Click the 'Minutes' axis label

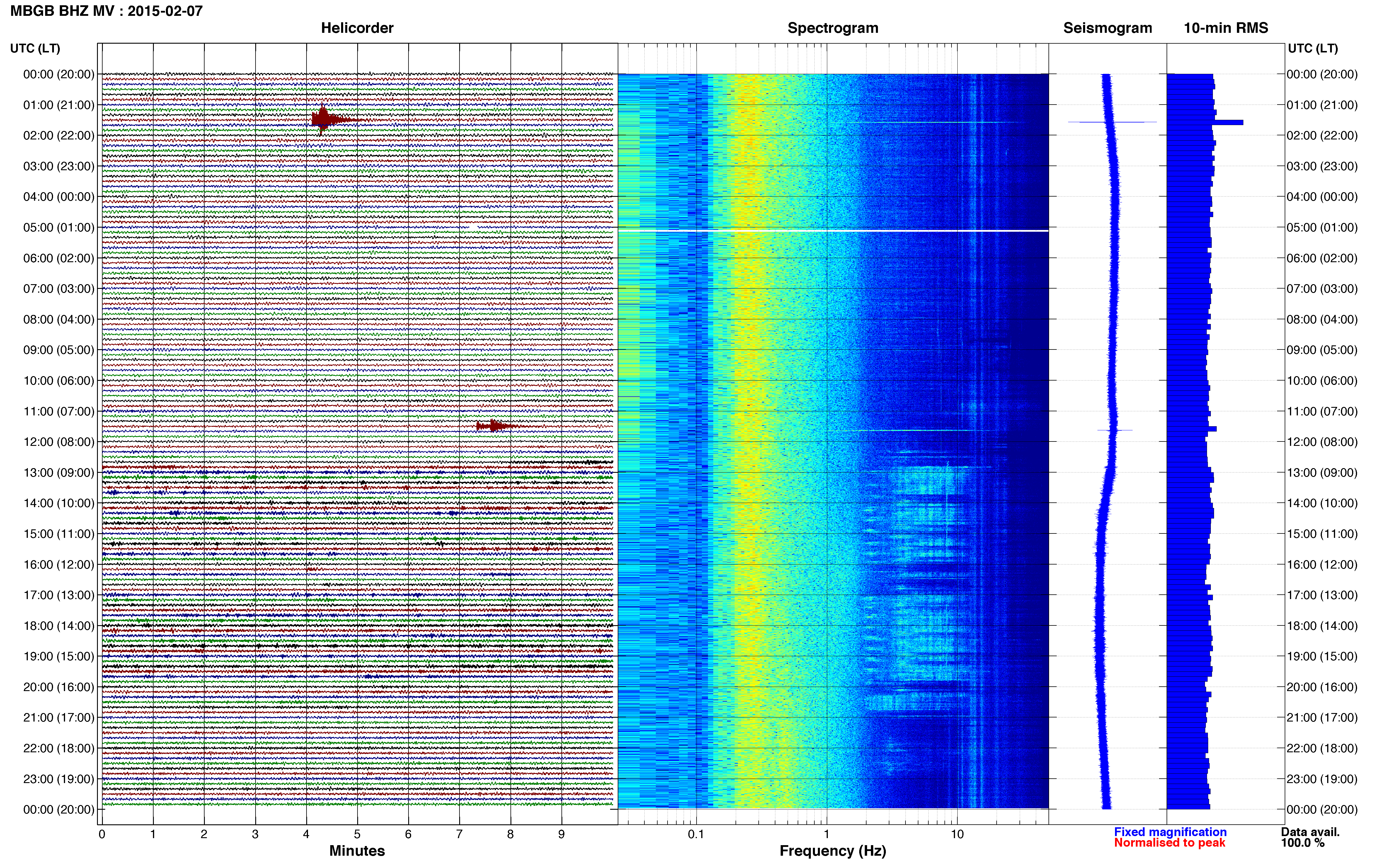(x=357, y=851)
